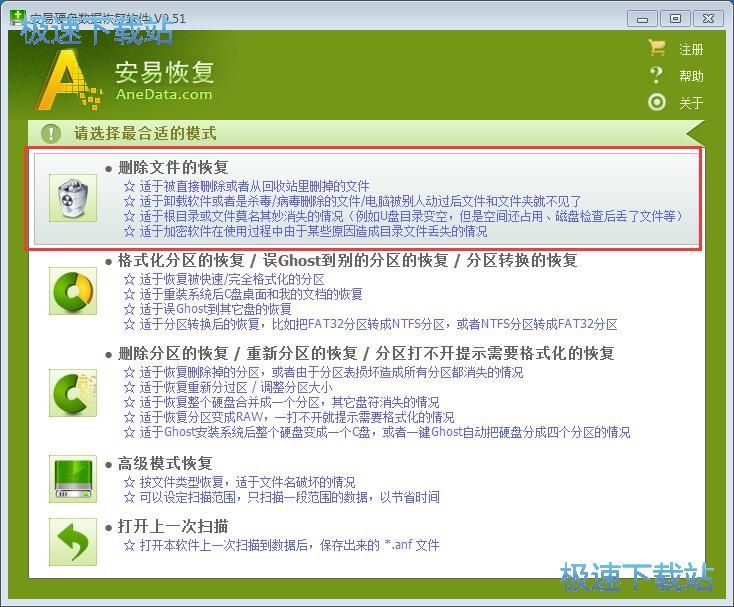Open 注册 register link

click(x=691, y=49)
